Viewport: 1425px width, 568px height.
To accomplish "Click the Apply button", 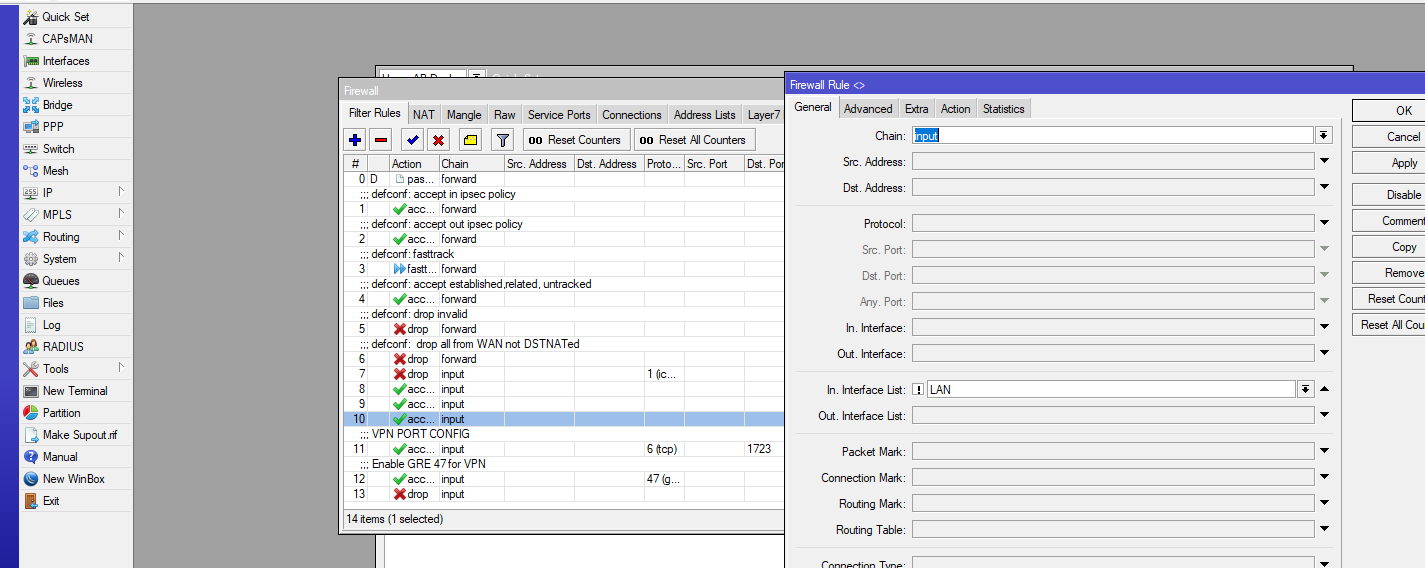I will click(x=1403, y=163).
